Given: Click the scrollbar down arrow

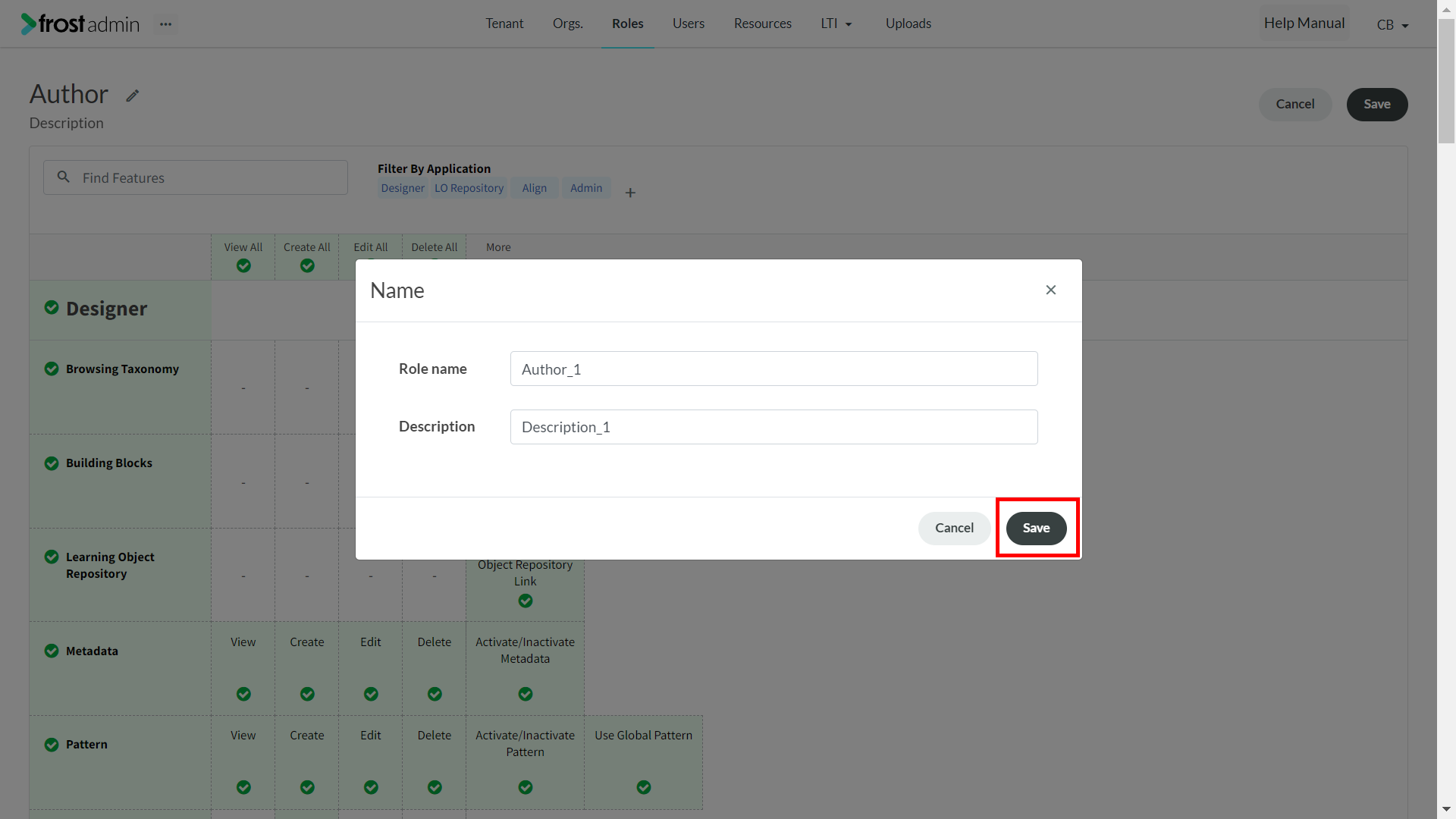Looking at the screenshot, I should click(1446, 811).
